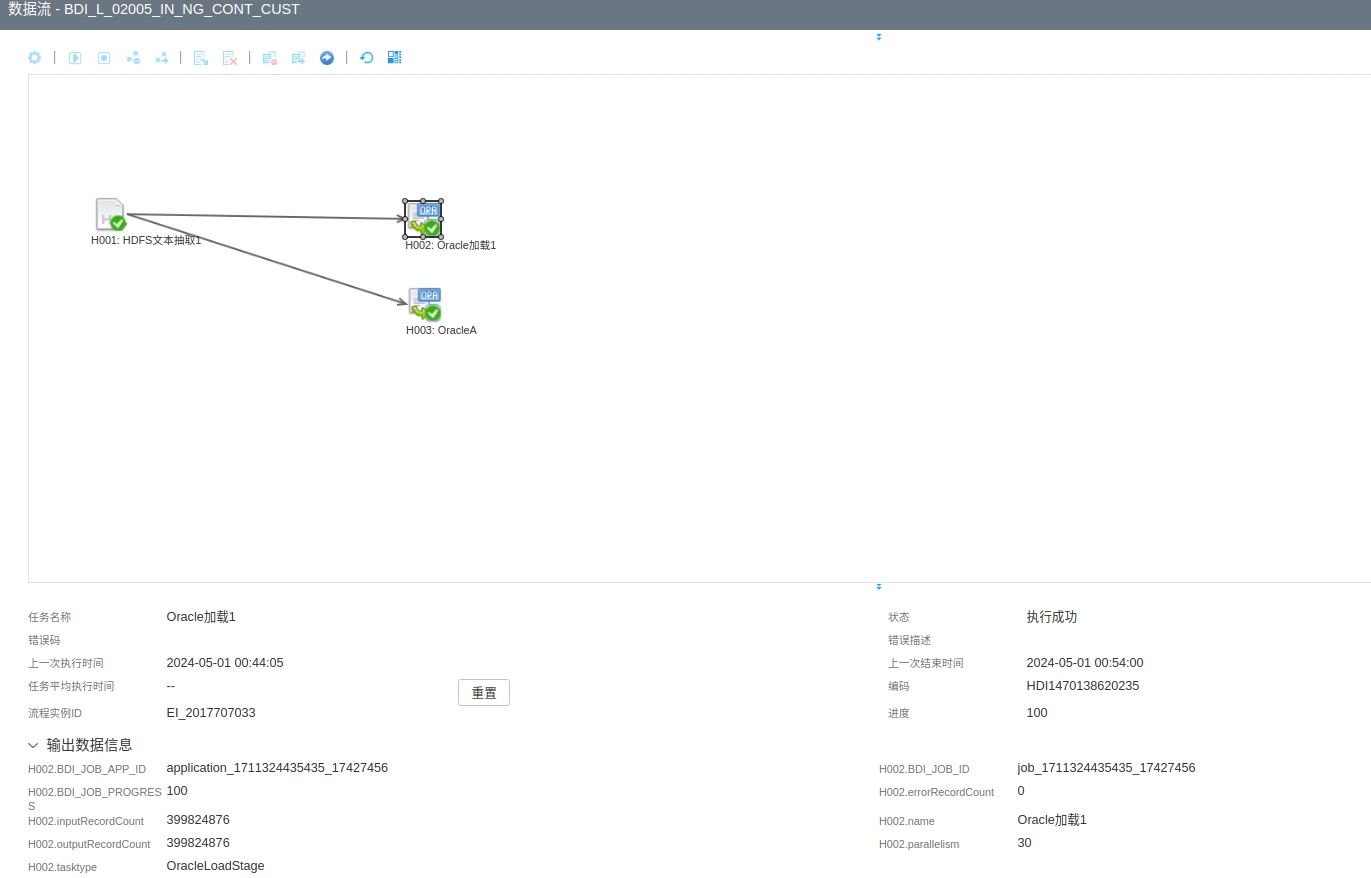Click the errorRecordCount value 0
Image resolution: width=1371 pixels, height=878 pixels.
pyautogui.click(x=1021, y=791)
